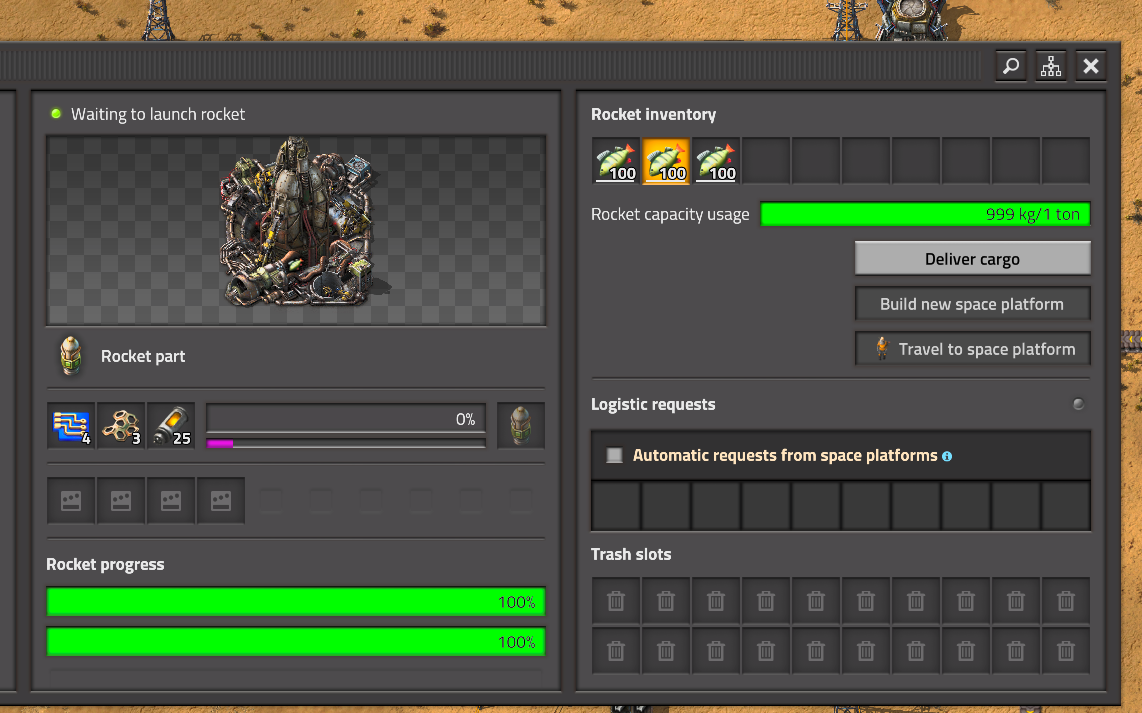The width and height of the screenshot is (1142, 713).
Task: Select the highlighted fish stack in rocket inventory
Action: coord(666,161)
